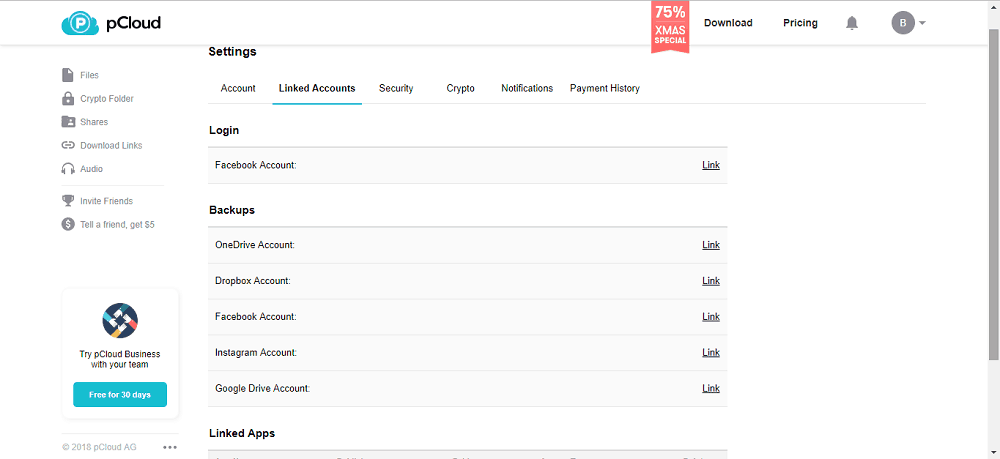Screen dimensions: 1000x459
Task: Click the Download Links chain icon
Action: [x=68, y=145]
